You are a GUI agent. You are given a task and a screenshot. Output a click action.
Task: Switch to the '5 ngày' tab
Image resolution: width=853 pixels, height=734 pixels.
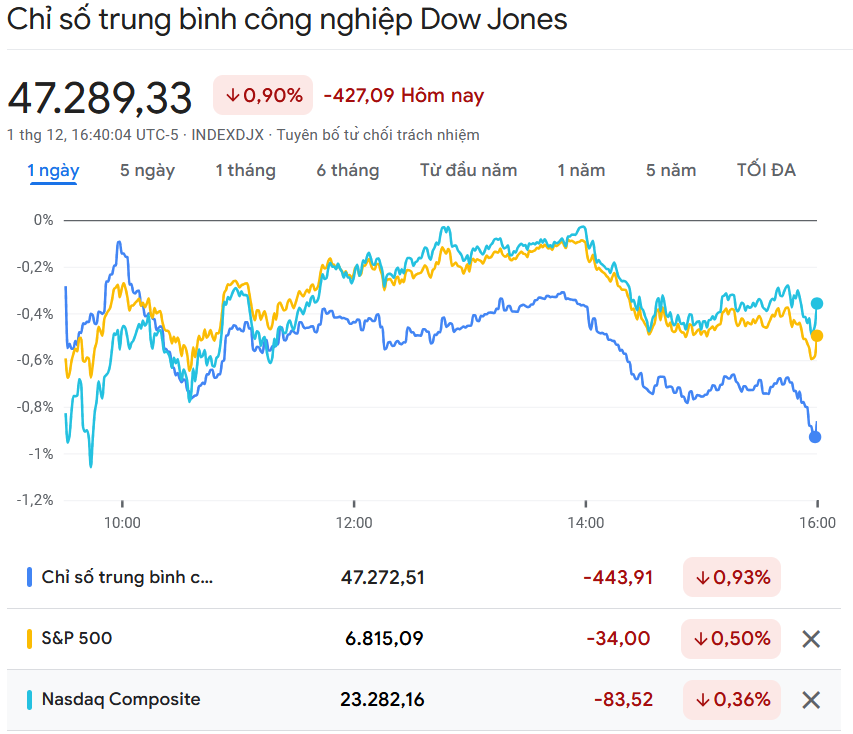[x=147, y=170]
